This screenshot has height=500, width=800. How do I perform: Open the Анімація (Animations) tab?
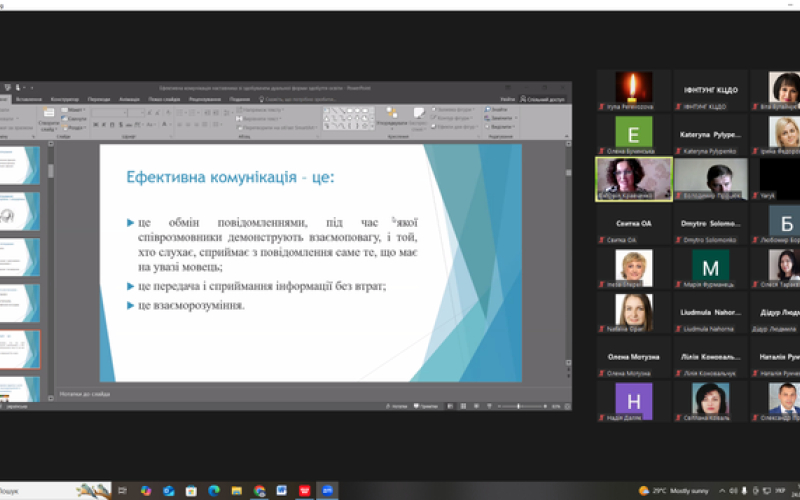[x=129, y=99]
